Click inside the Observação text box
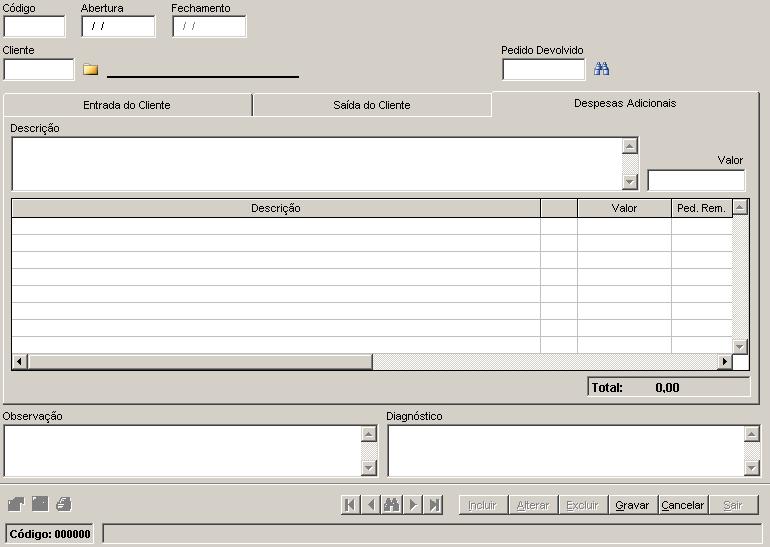 point(182,451)
